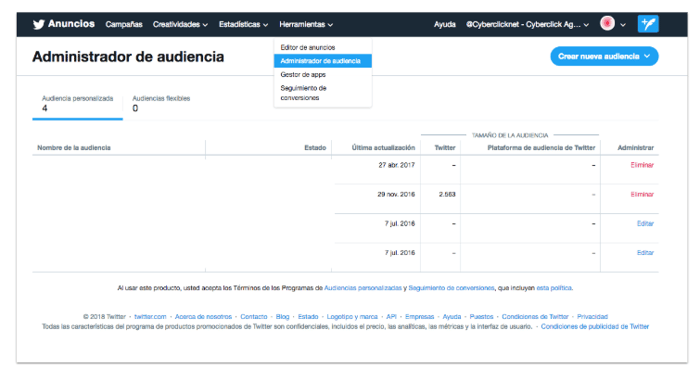The height and width of the screenshot is (381, 700).
Task: Switch to Audiencias flexibles tab
Action: pyautogui.click(x=161, y=104)
